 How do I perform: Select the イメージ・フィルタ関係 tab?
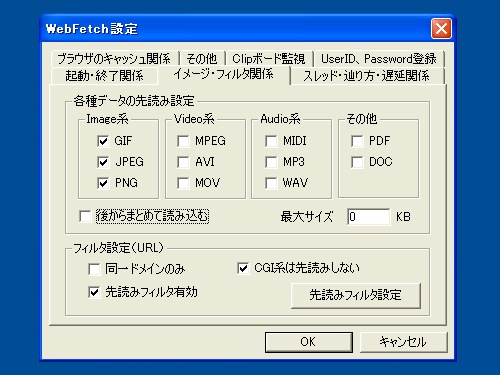click(x=224, y=74)
